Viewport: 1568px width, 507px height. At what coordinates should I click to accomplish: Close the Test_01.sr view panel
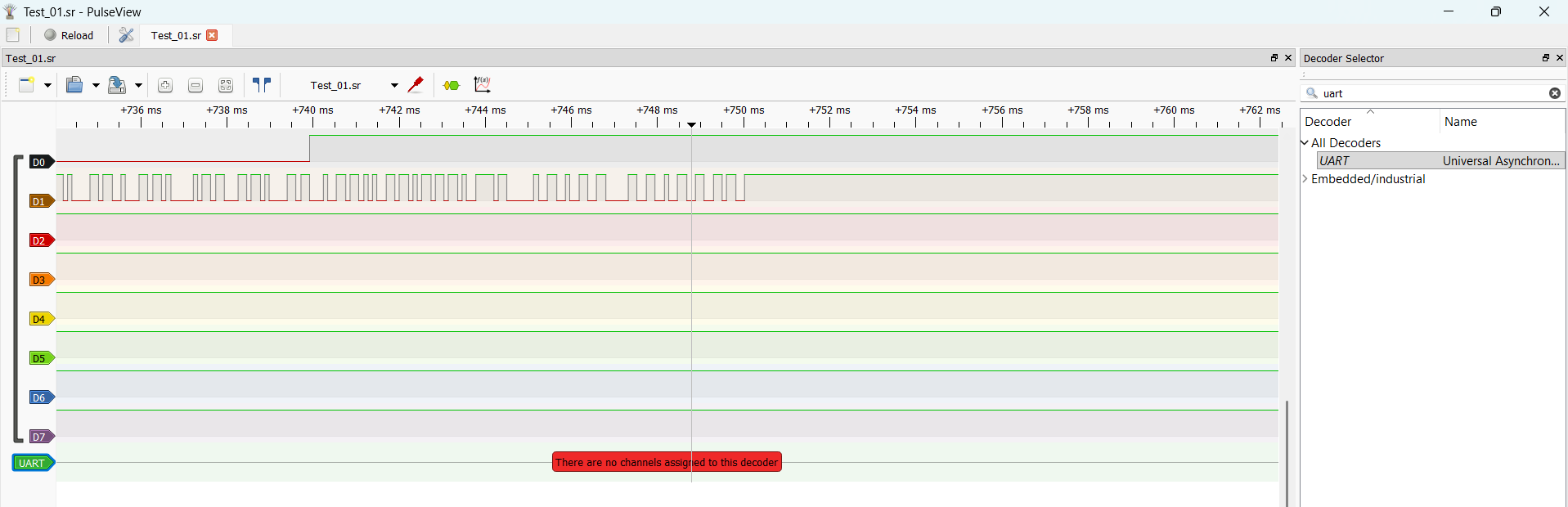1288,58
